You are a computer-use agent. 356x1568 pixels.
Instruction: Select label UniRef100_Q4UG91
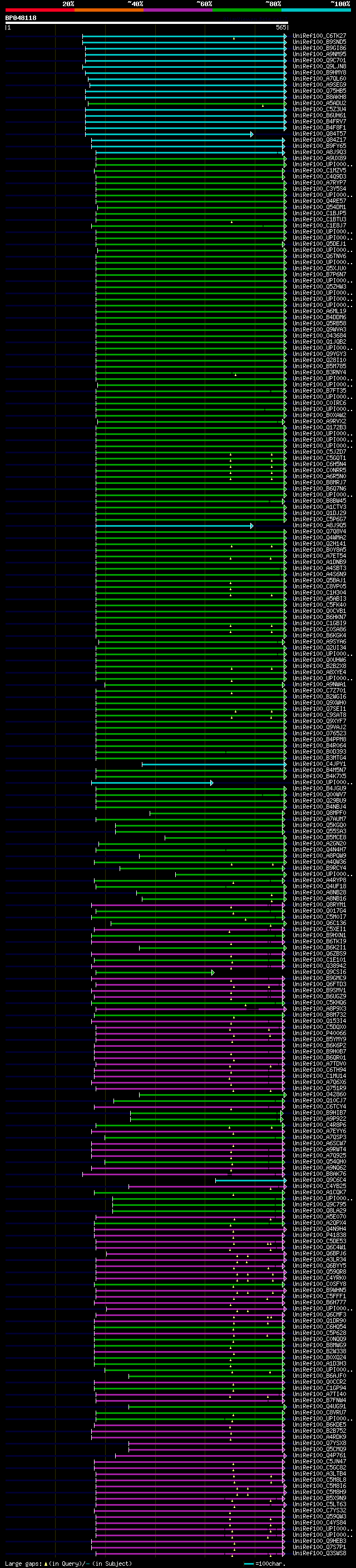coord(319,1406)
